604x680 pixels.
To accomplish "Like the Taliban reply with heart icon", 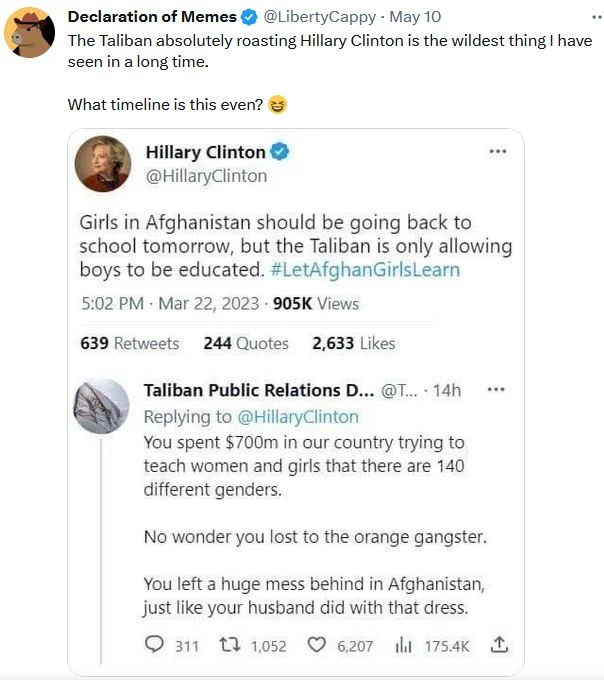I will [317, 646].
